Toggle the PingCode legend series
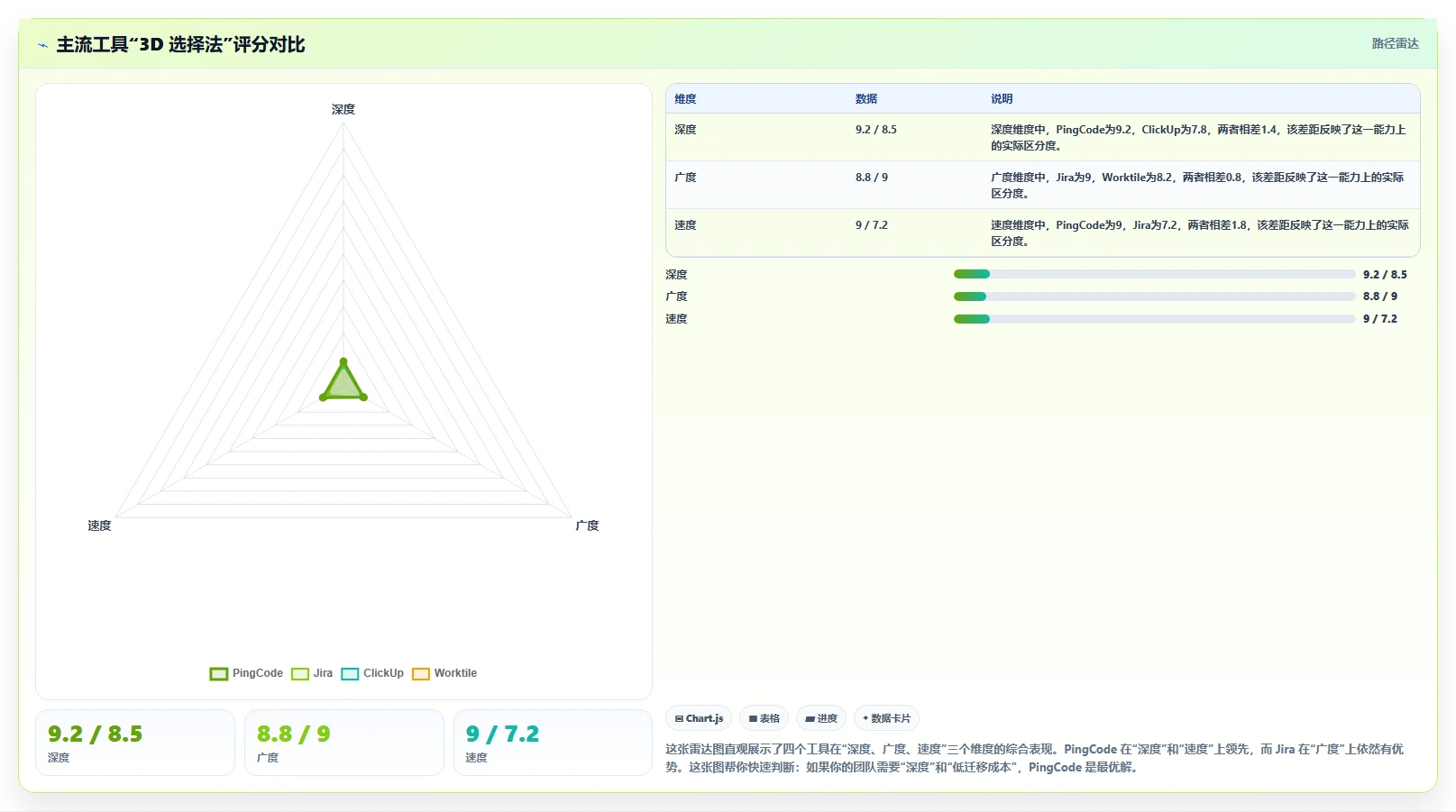Image resolution: width=1456 pixels, height=812 pixels. 246,673
